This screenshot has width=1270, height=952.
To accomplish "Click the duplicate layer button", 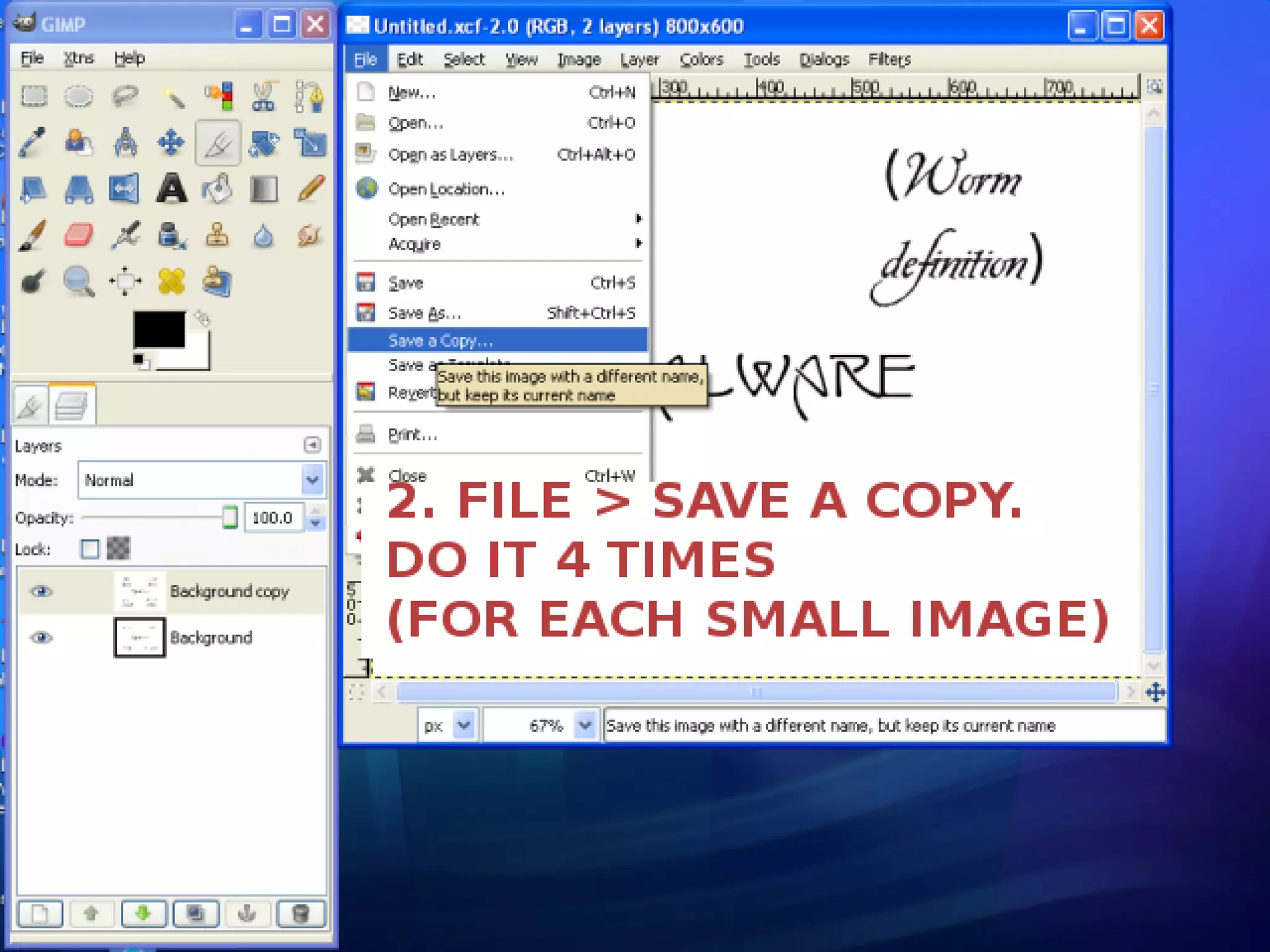I will 196,913.
